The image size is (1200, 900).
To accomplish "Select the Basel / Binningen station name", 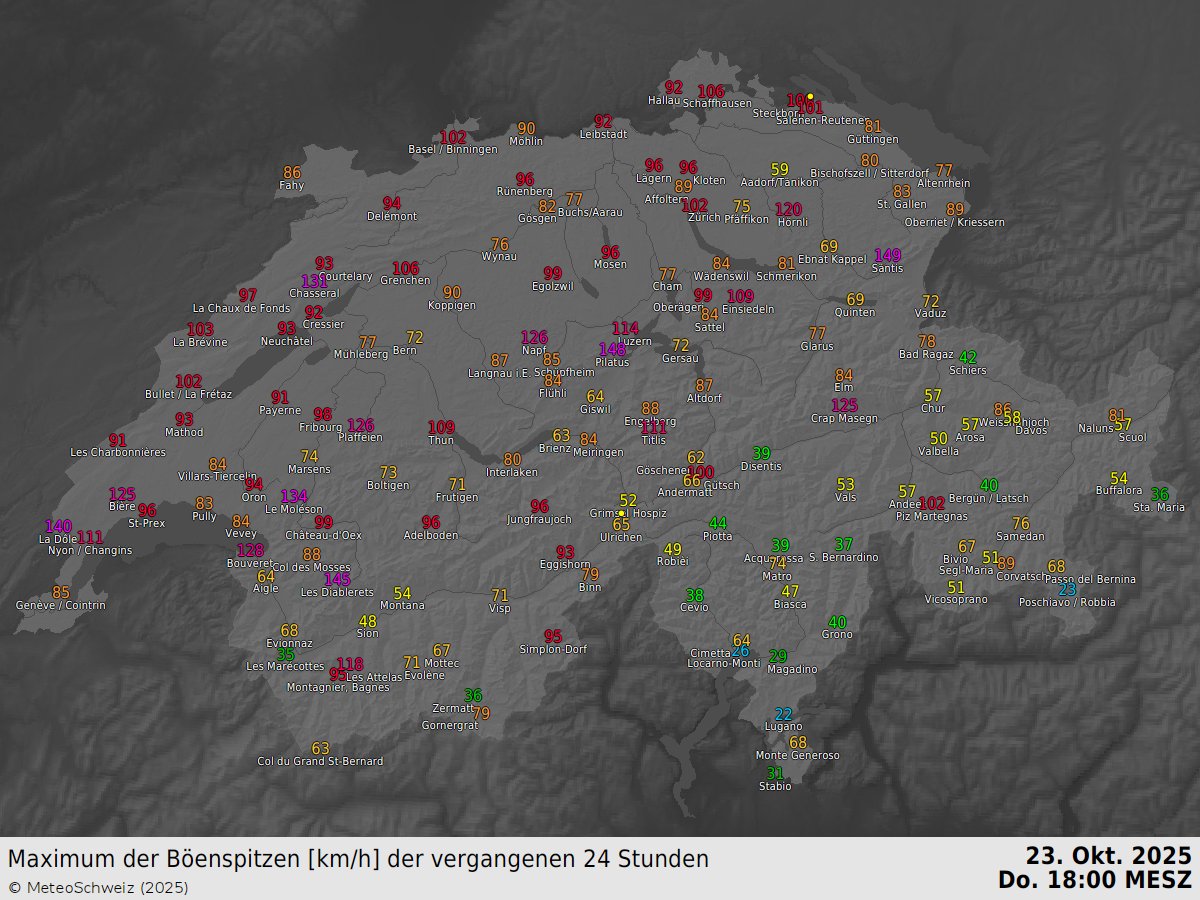I will click(452, 148).
